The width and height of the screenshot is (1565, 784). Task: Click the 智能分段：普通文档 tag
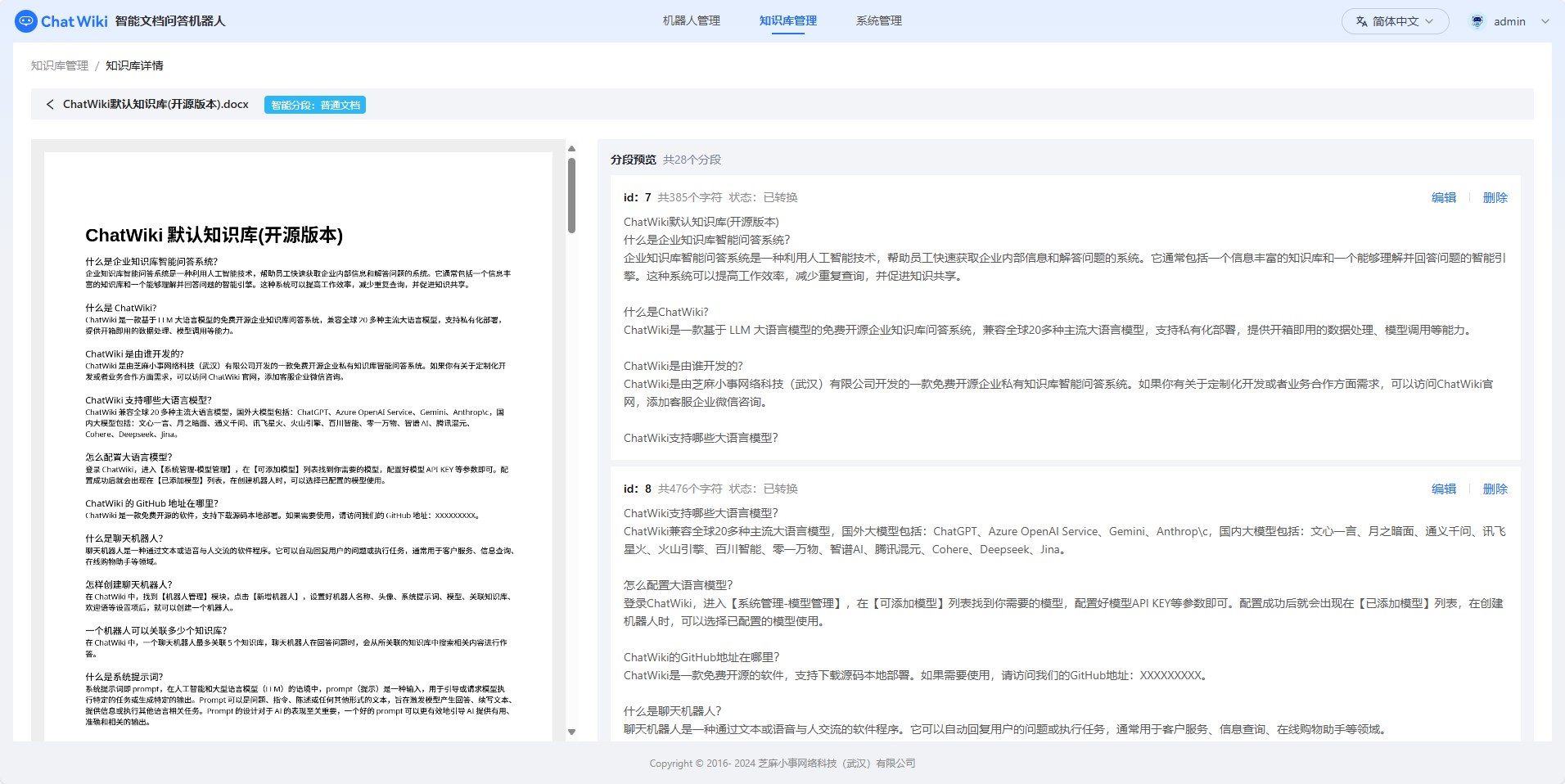pyautogui.click(x=315, y=105)
